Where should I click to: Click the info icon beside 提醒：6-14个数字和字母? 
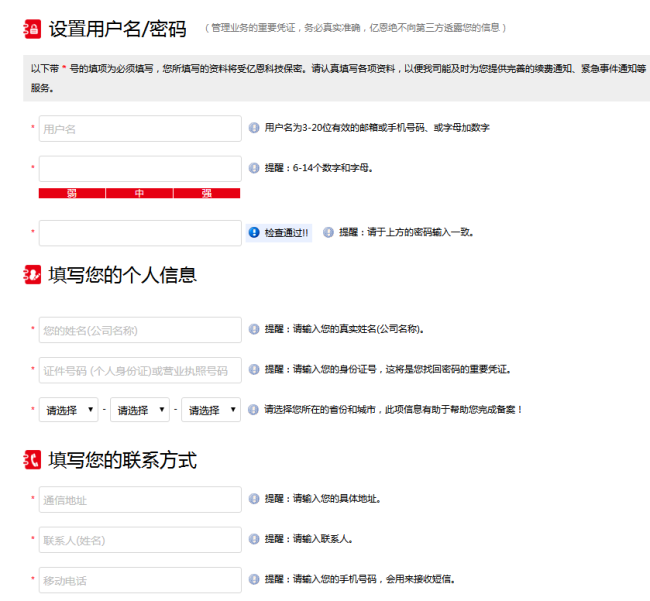253,168
